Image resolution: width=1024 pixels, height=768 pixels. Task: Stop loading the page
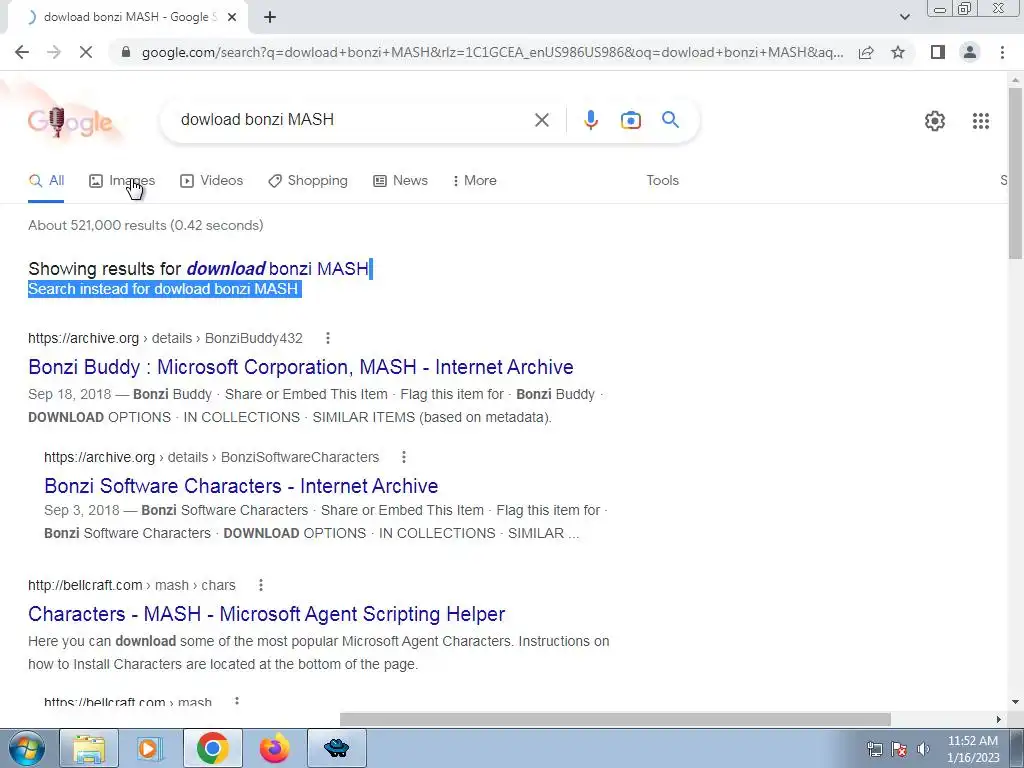[x=86, y=52]
